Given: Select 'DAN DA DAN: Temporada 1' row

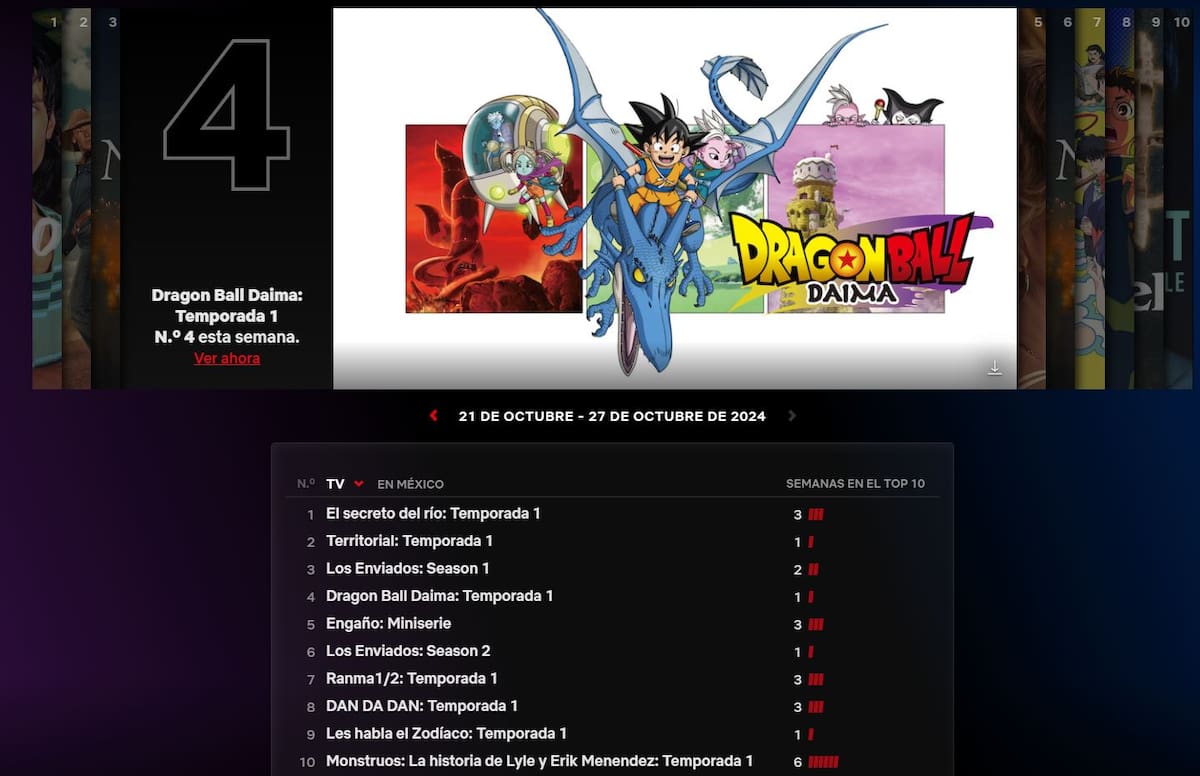Looking at the screenshot, I should 612,706.
